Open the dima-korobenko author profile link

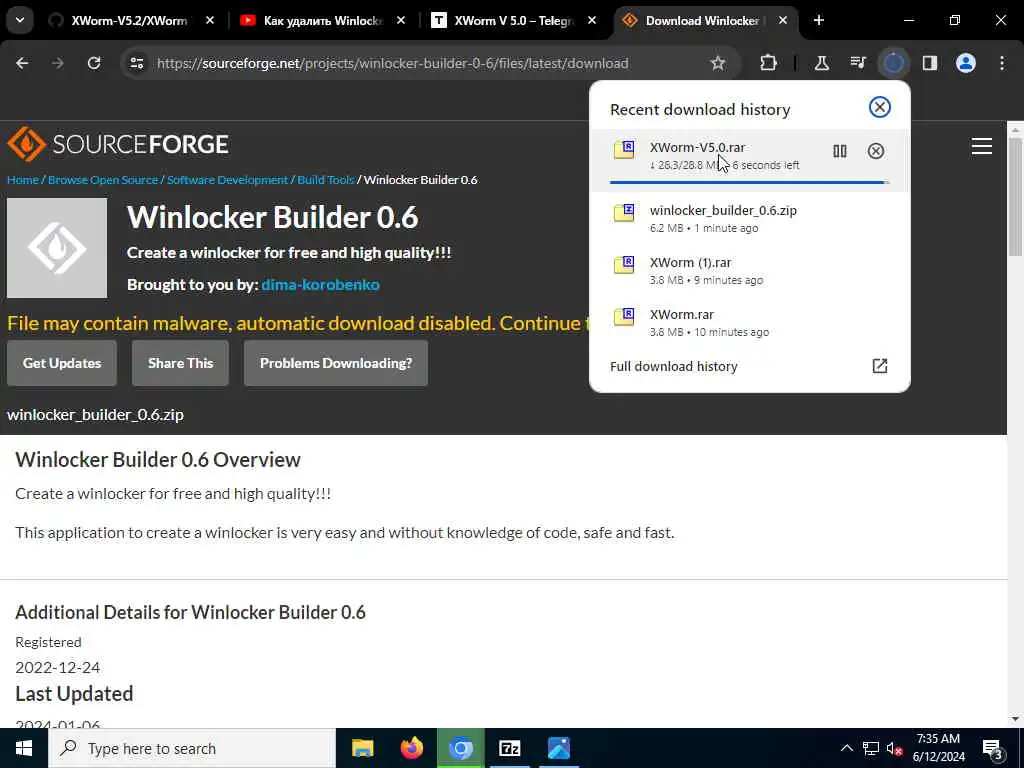(320, 285)
